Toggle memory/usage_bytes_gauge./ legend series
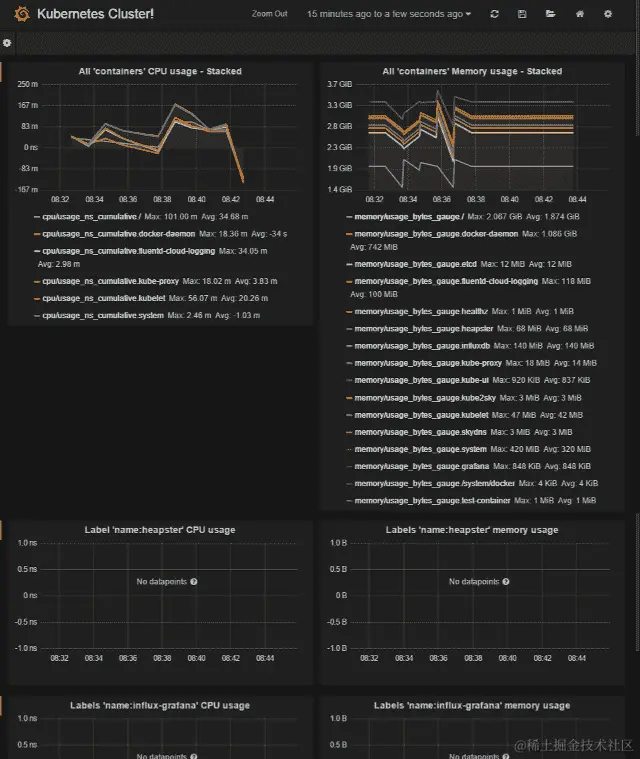The height and width of the screenshot is (759, 640). coord(409,216)
